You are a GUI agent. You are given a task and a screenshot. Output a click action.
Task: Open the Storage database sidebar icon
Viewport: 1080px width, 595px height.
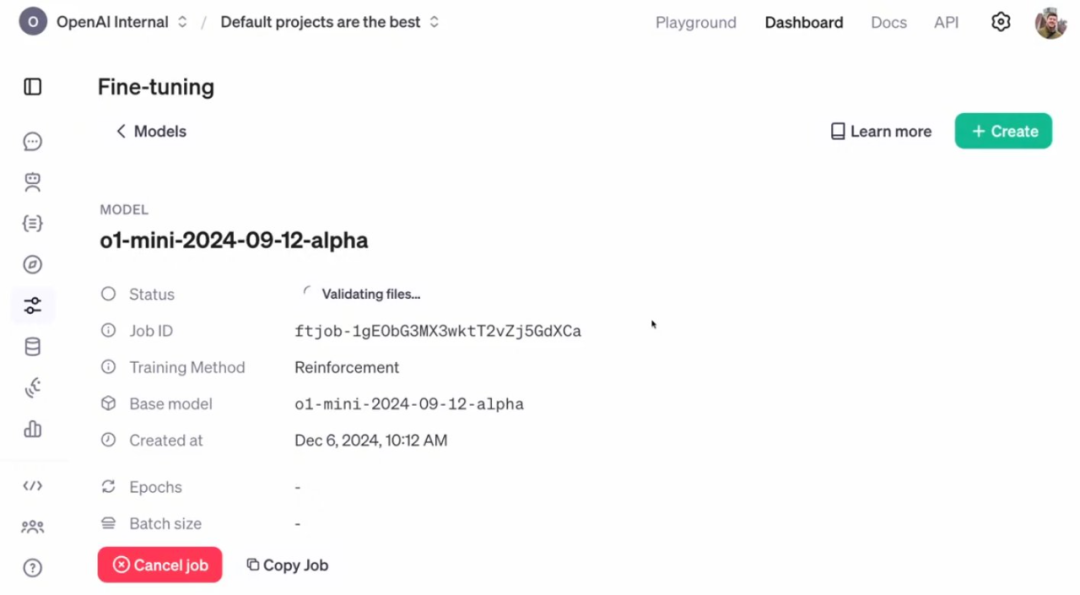(x=32, y=346)
